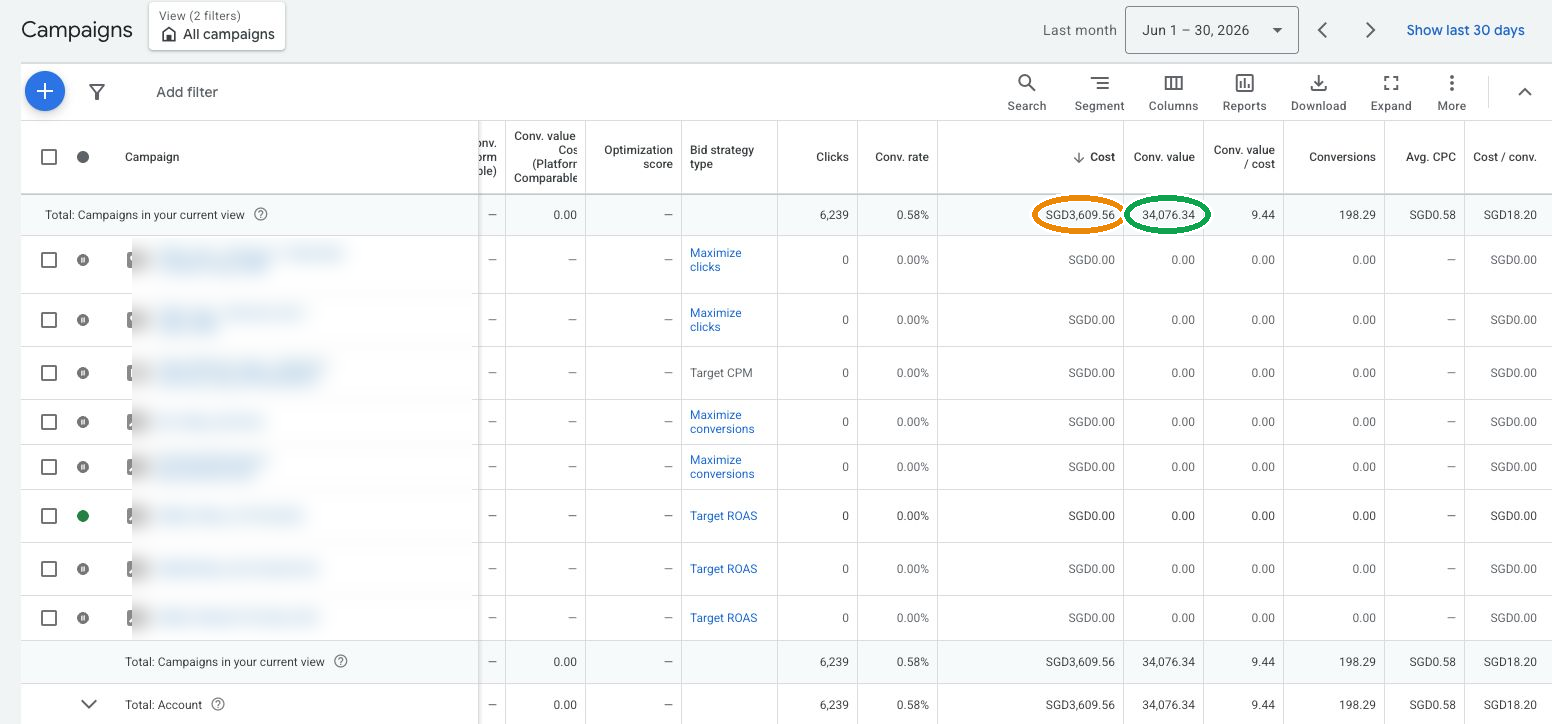Sort by the Clicks column header

click(x=832, y=157)
